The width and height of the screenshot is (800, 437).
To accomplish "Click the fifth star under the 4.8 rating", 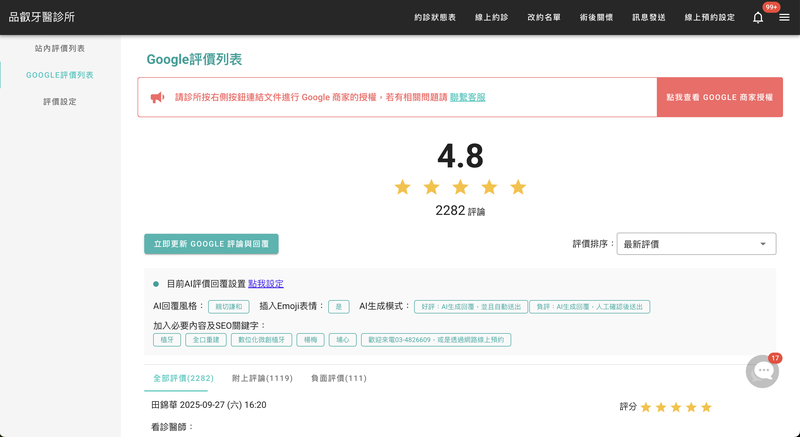I will click(517, 187).
